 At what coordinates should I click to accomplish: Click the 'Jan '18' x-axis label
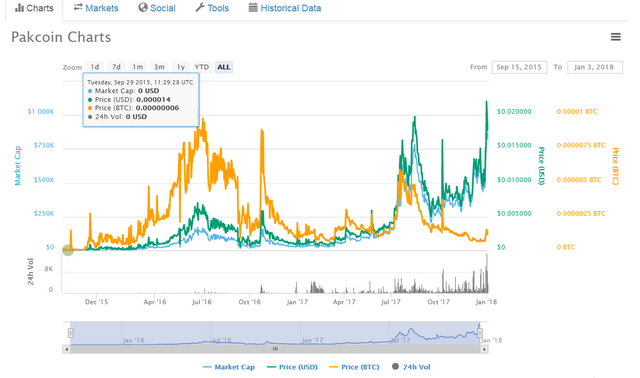point(487,302)
